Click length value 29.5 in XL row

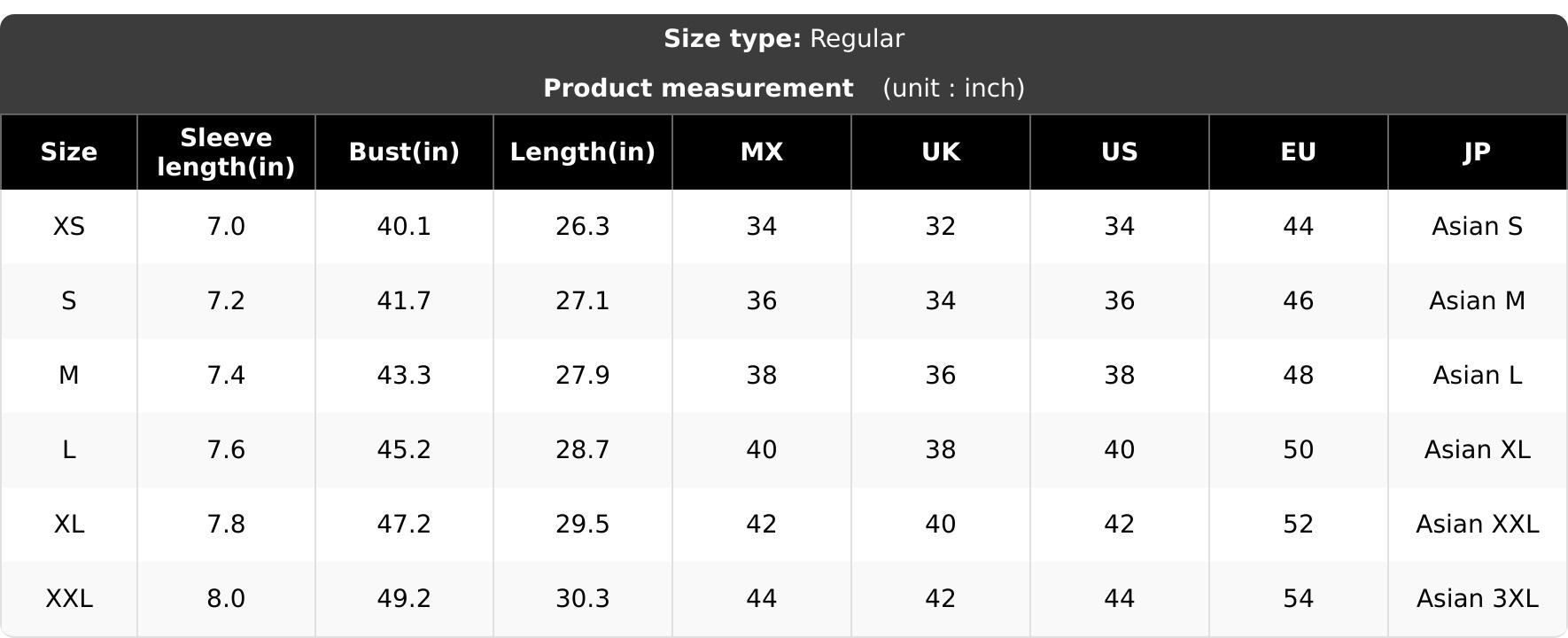click(583, 525)
